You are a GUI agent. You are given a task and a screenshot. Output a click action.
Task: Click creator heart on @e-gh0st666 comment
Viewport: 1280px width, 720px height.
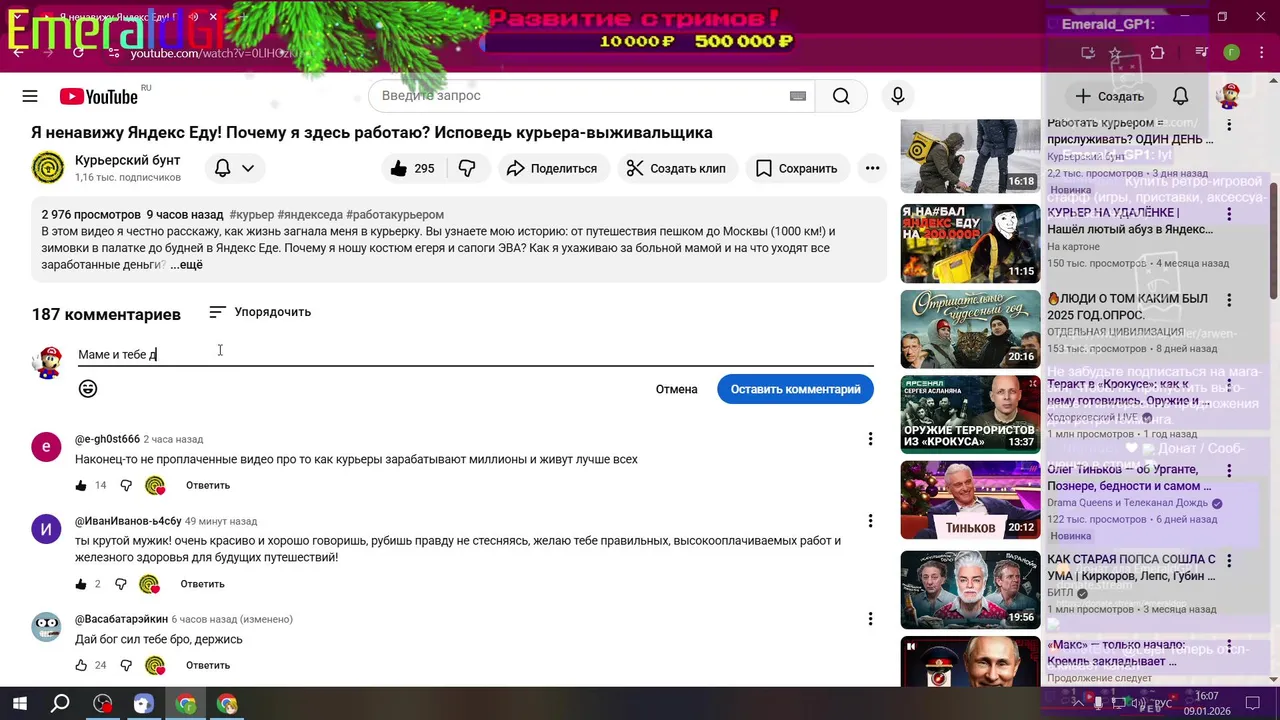[x=155, y=486]
